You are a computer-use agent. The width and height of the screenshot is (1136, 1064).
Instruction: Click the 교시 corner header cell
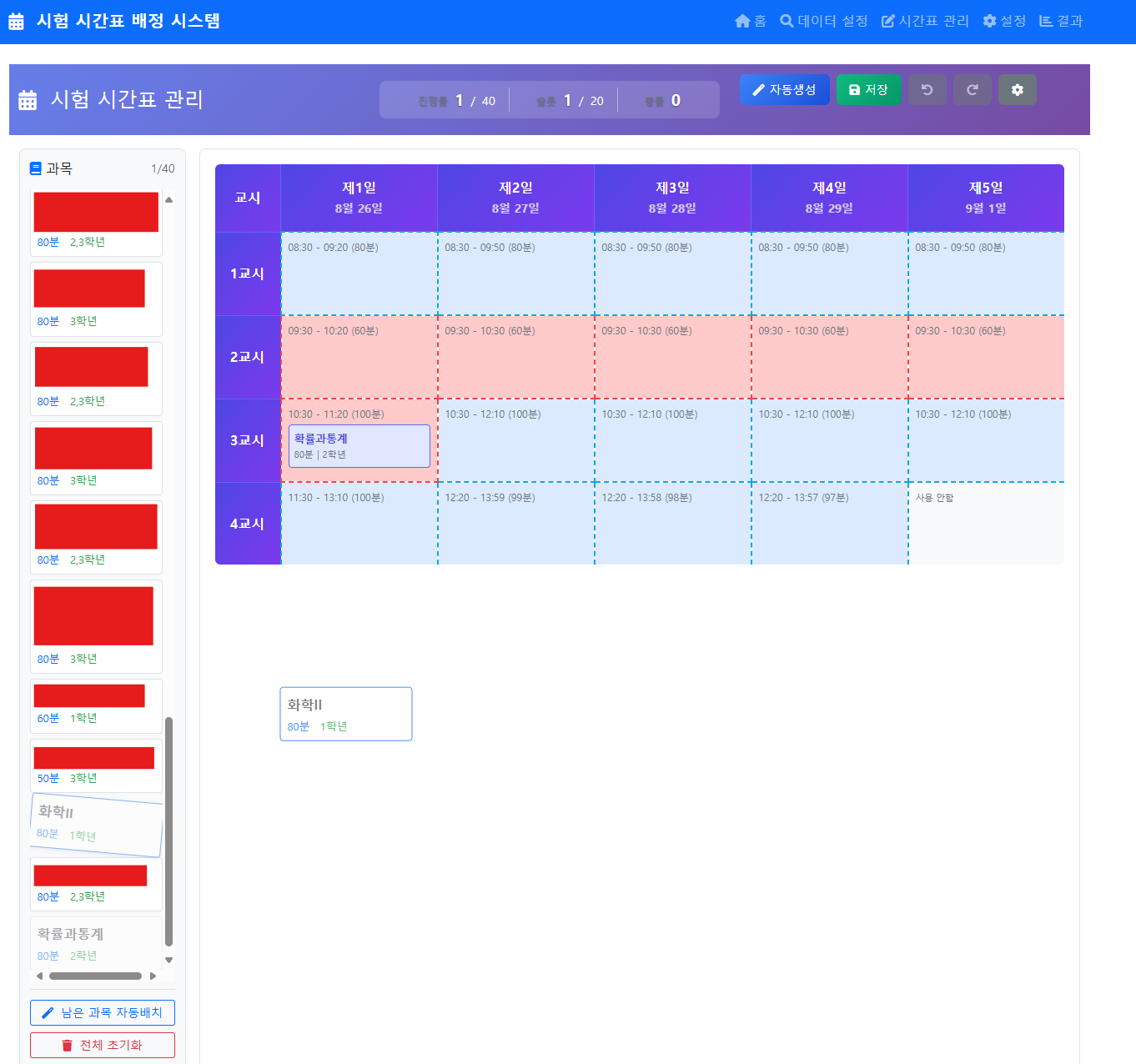[x=248, y=198]
